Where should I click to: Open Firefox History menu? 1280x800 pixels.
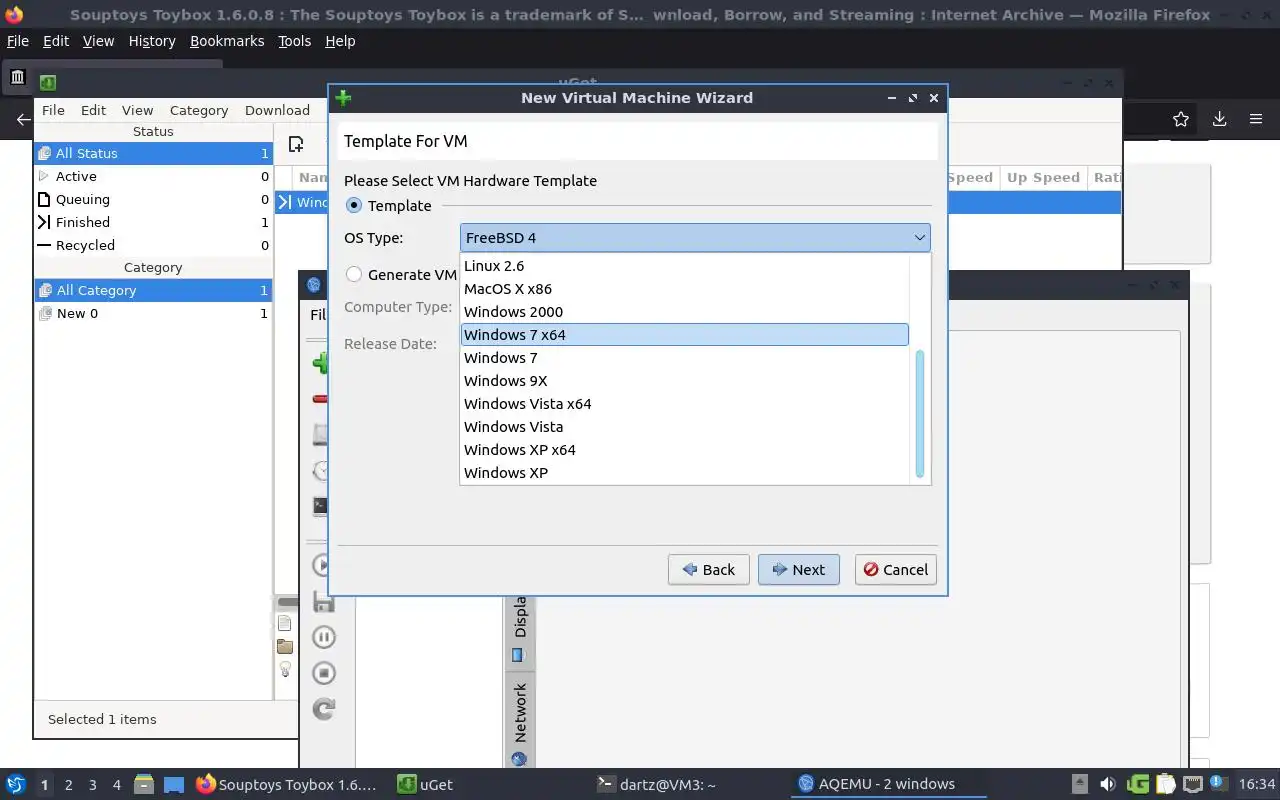tap(152, 41)
